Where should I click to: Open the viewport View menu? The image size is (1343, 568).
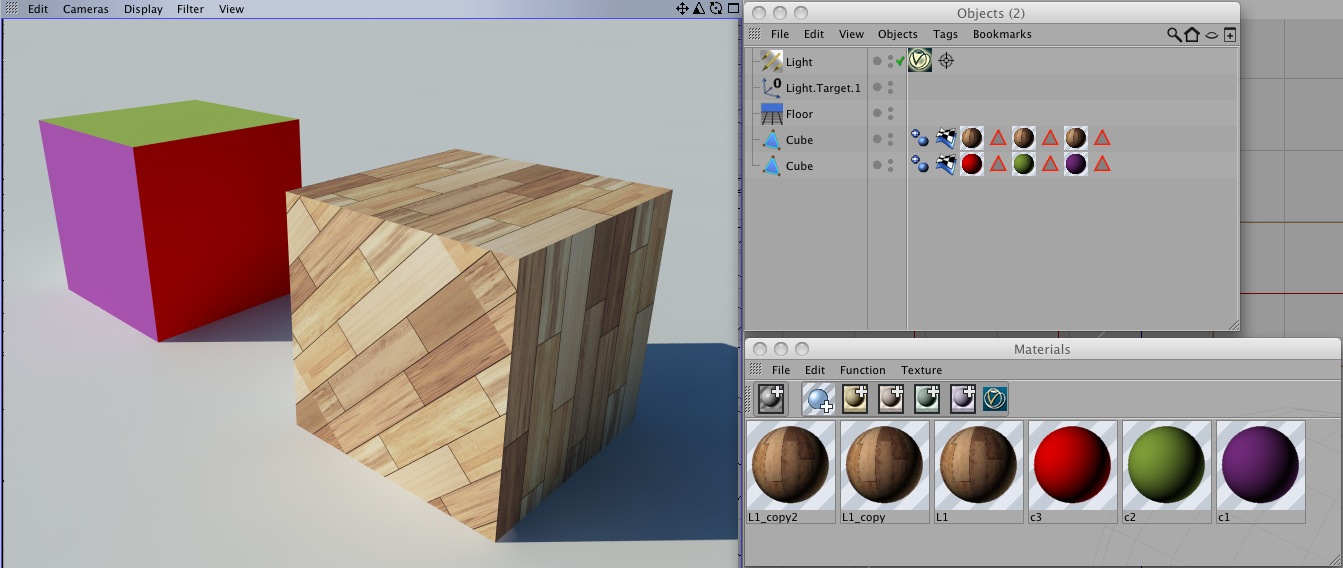[x=231, y=9]
